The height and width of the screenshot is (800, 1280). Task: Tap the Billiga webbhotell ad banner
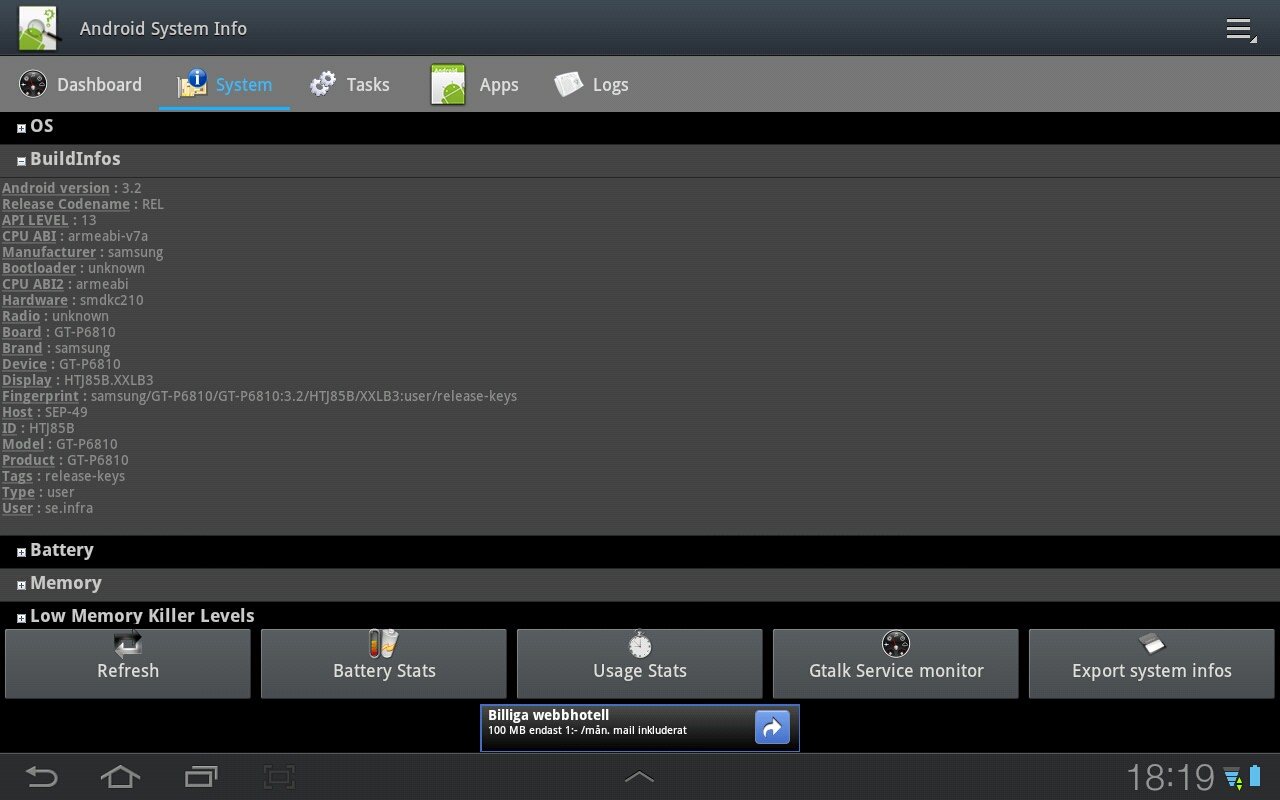pos(640,728)
